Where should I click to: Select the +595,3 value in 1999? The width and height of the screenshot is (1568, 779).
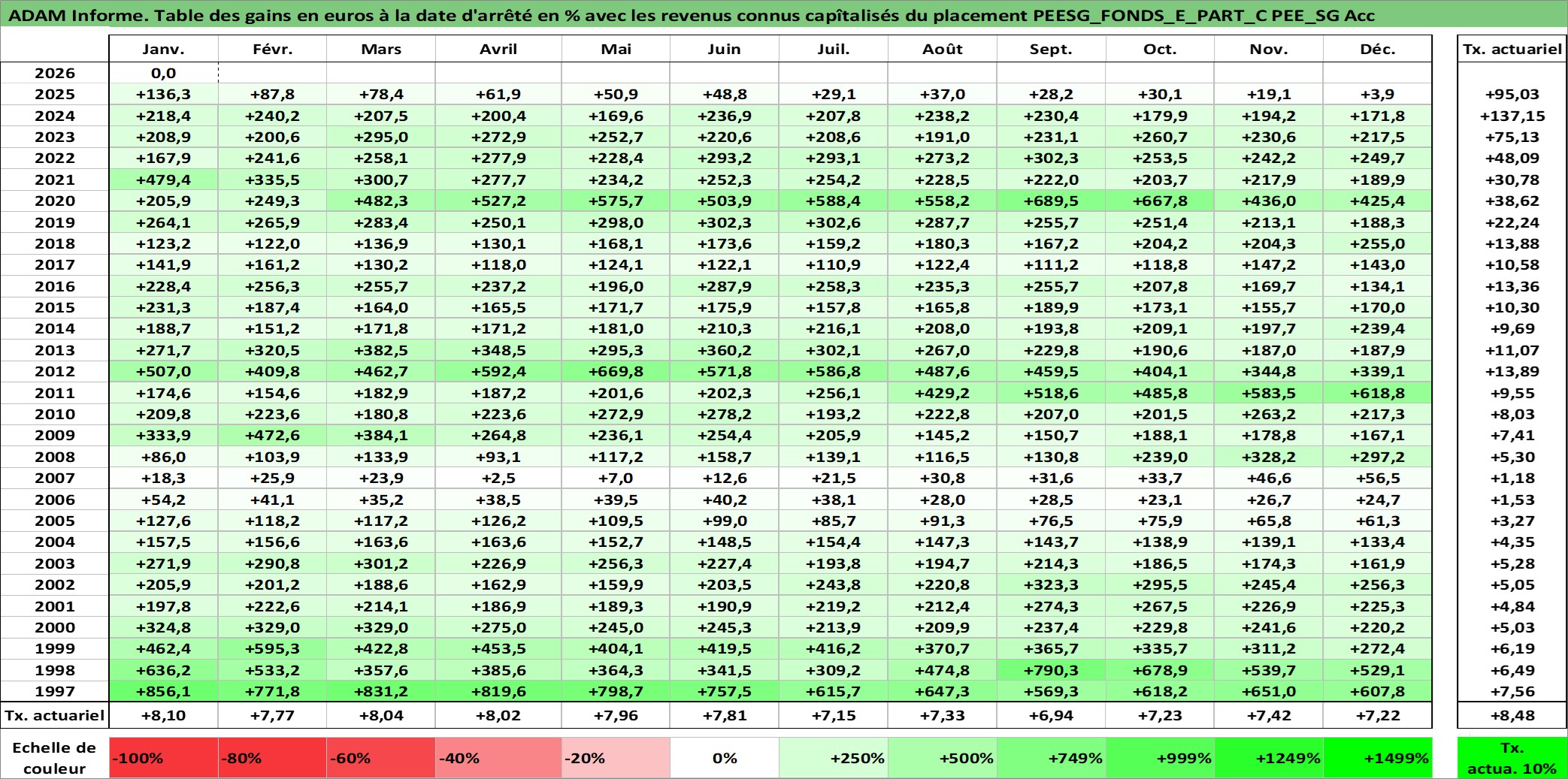tap(272, 648)
